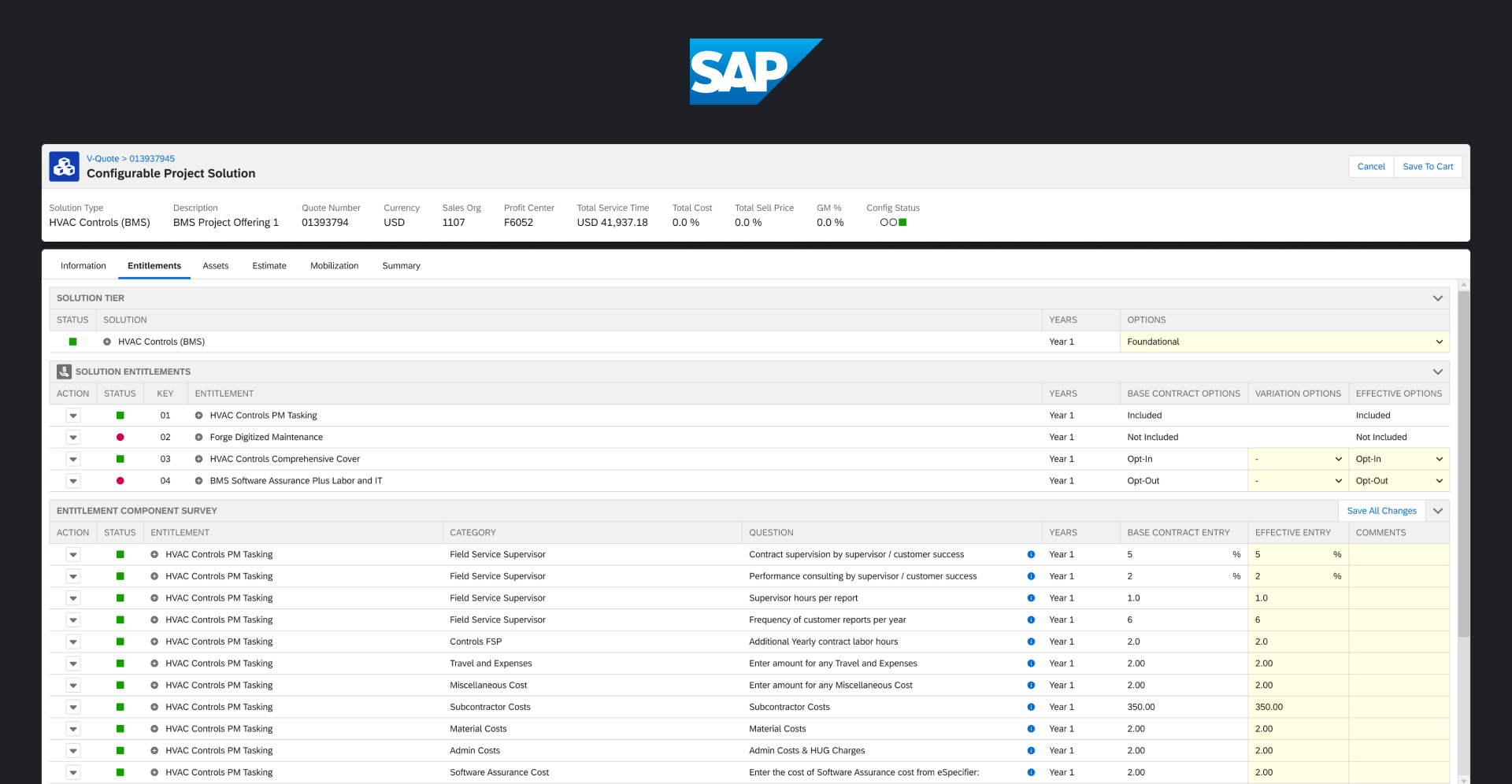Click the plus icon beside HVAC Controls Comprehensive Cover
The height and width of the screenshot is (784, 1512).
pyautogui.click(x=198, y=459)
